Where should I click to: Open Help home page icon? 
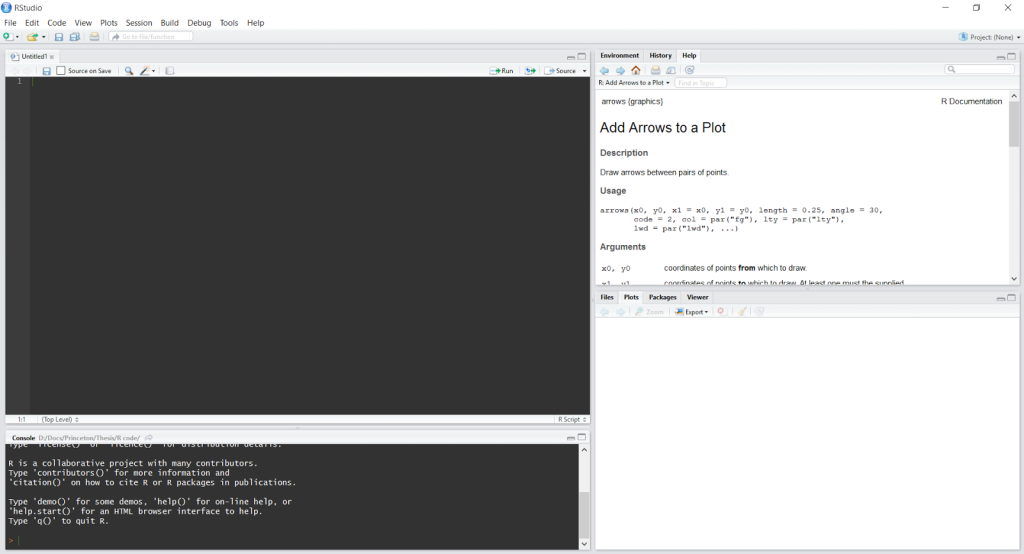(x=635, y=71)
